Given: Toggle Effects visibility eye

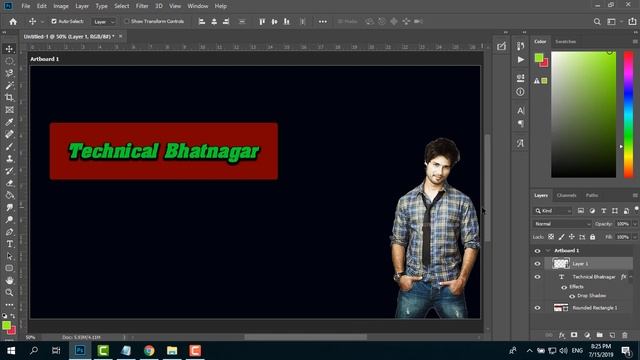Looking at the screenshot, I should pyautogui.click(x=564, y=287).
